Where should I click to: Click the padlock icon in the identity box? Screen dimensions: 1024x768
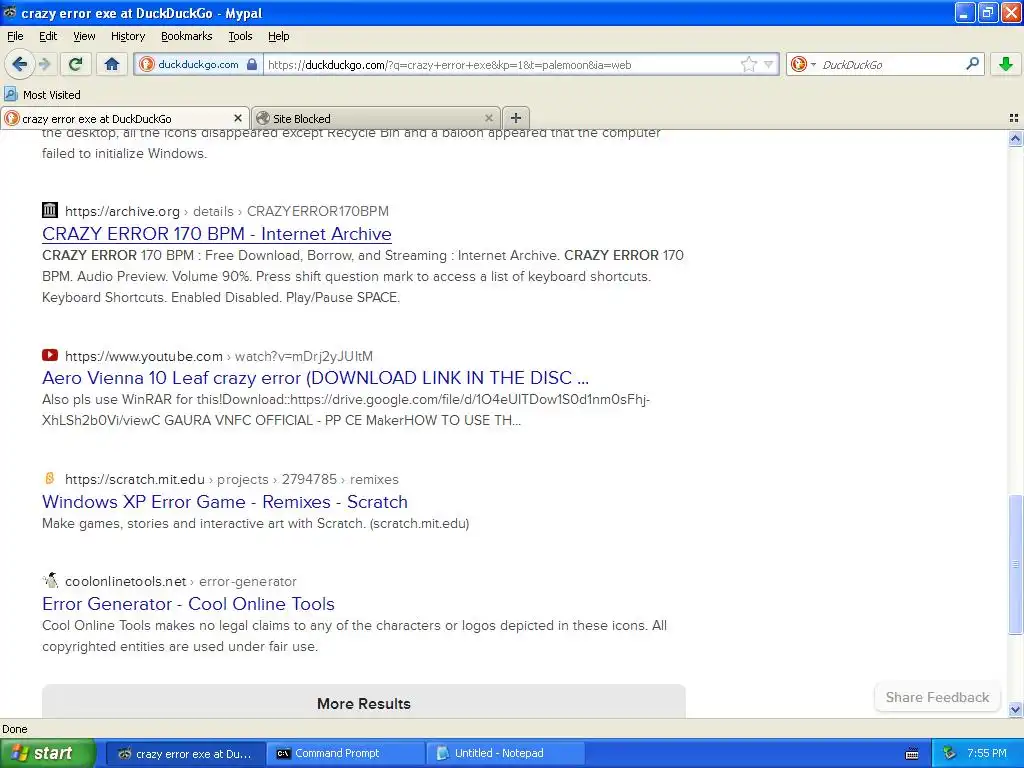pos(252,64)
